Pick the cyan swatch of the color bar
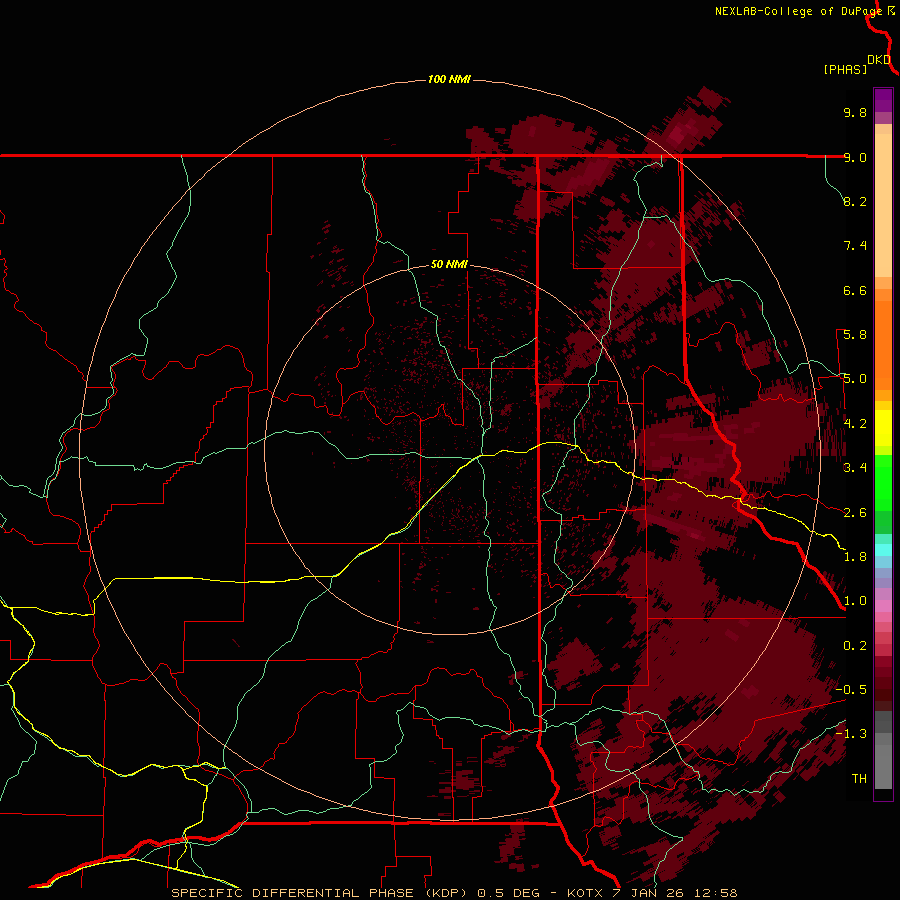900x900 pixels. click(x=883, y=550)
